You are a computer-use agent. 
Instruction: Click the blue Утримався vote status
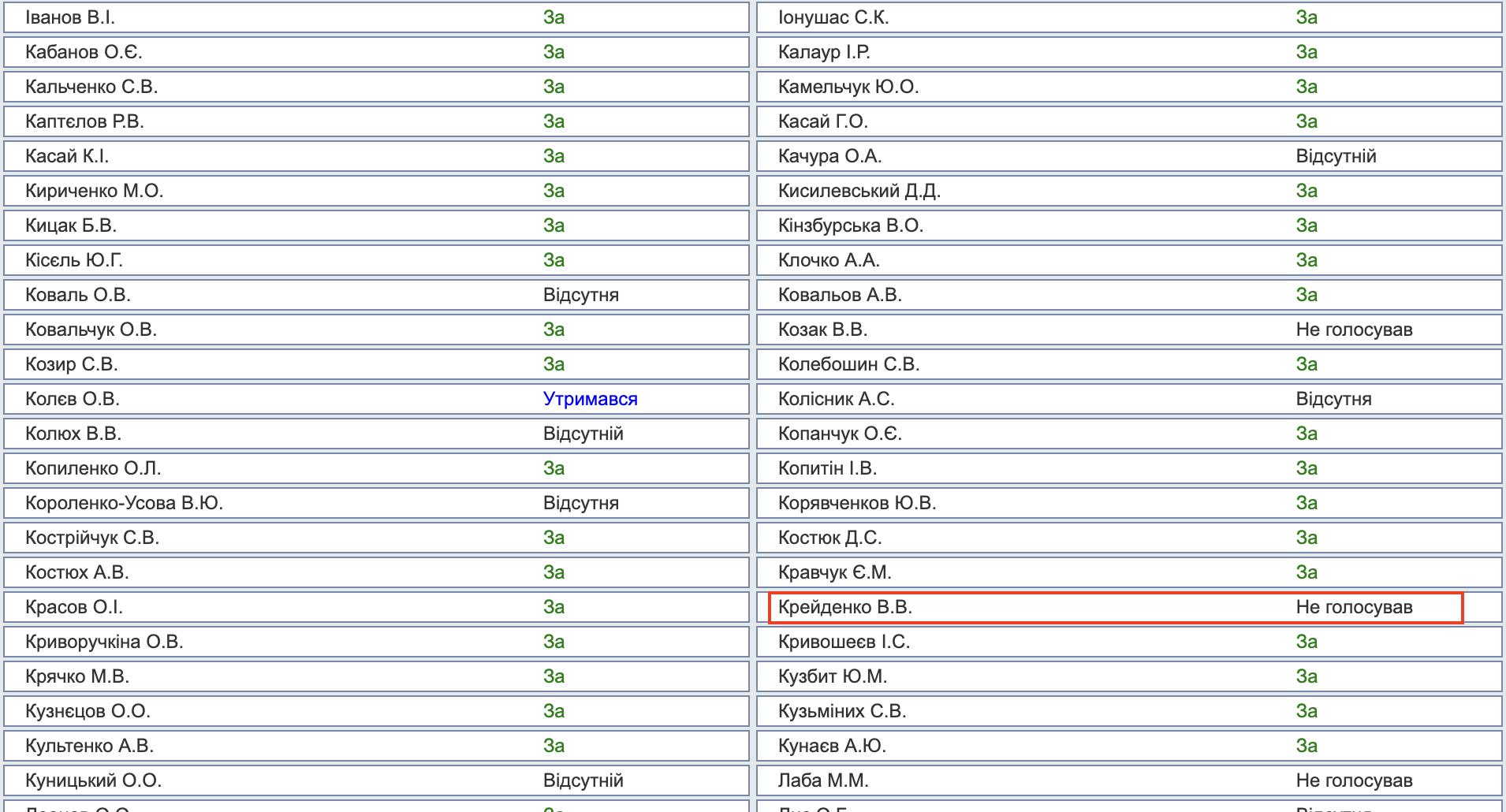(x=591, y=399)
